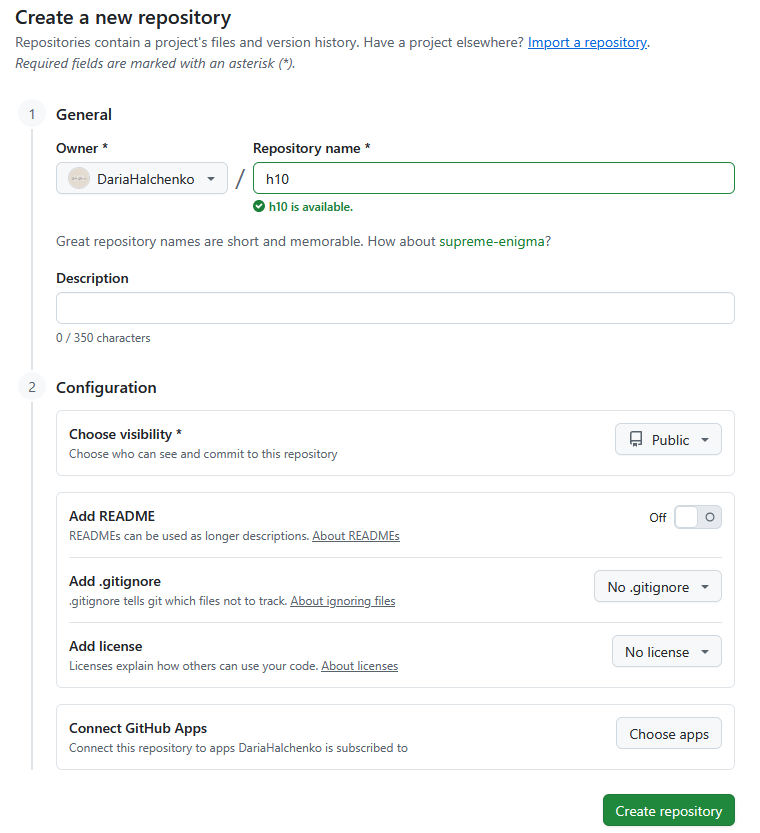The image size is (760, 833).
Task: Toggle the Add README switch on
Action: click(697, 517)
